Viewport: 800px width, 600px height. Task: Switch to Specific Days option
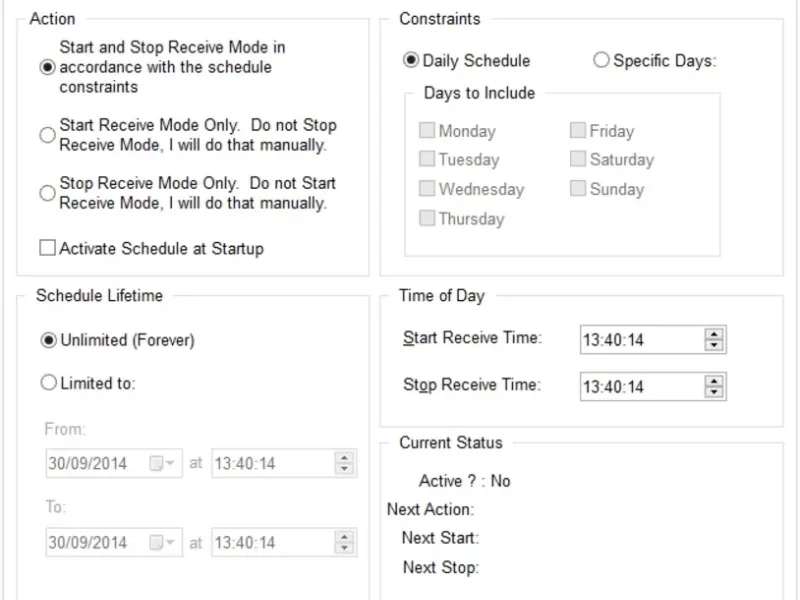click(601, 60)
